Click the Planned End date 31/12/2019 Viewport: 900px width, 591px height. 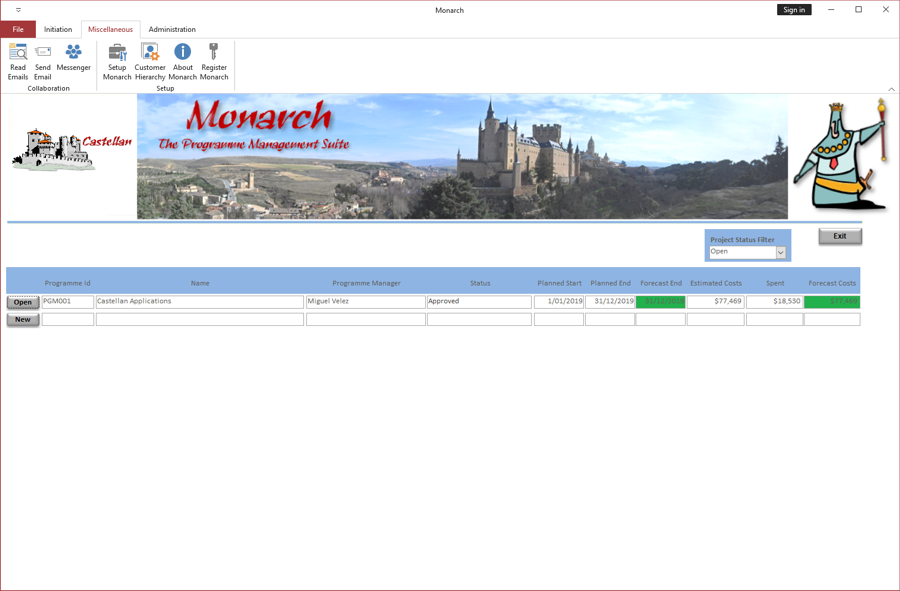pos(610,302)
